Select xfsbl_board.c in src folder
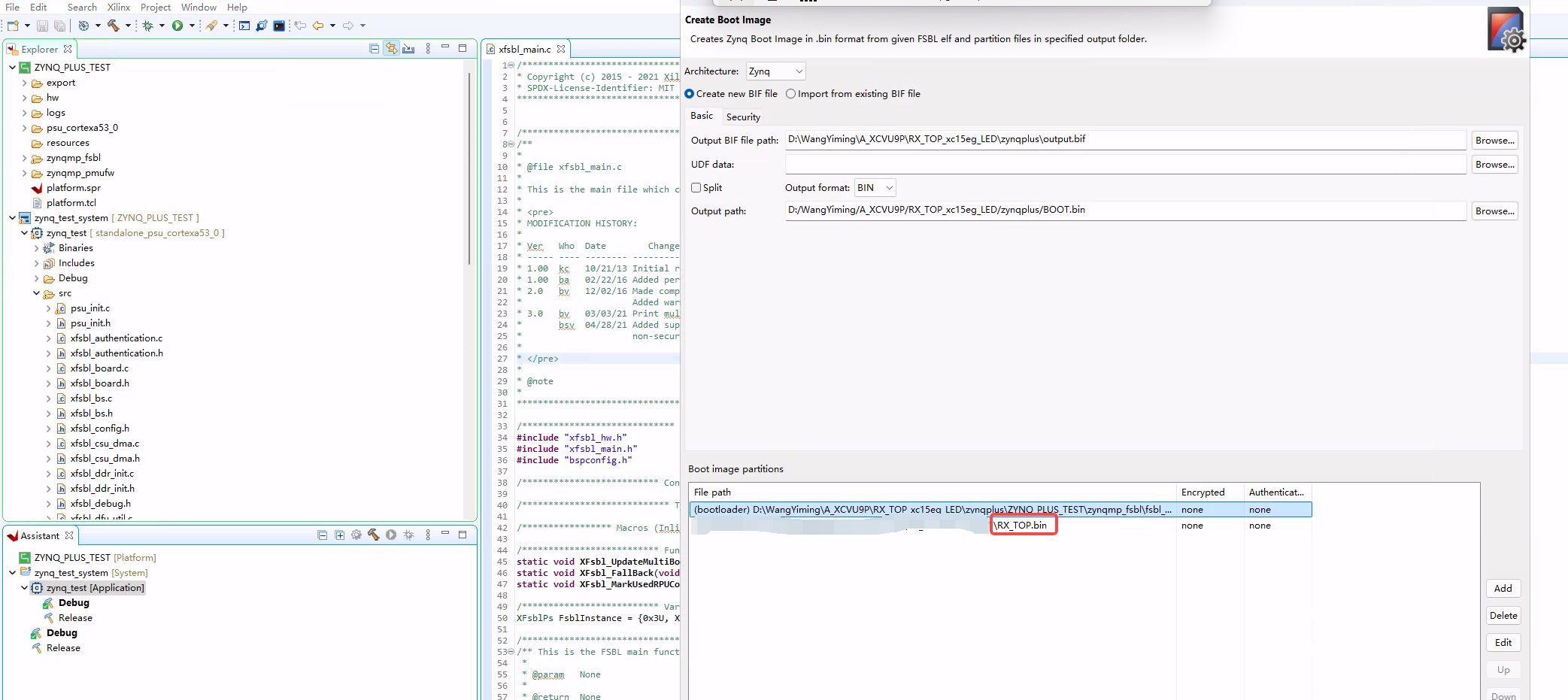The width and height of the screenshot is (1568, 700). tap(99, 368)
